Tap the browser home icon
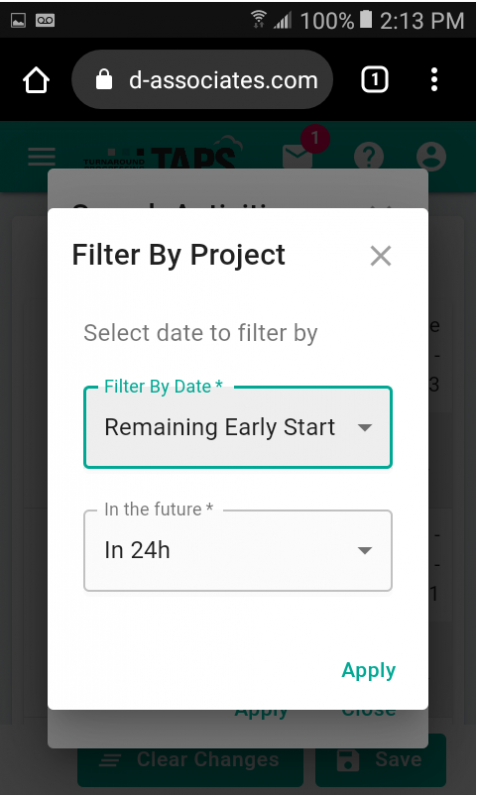 pyautogui.click(x=36, y=80)
